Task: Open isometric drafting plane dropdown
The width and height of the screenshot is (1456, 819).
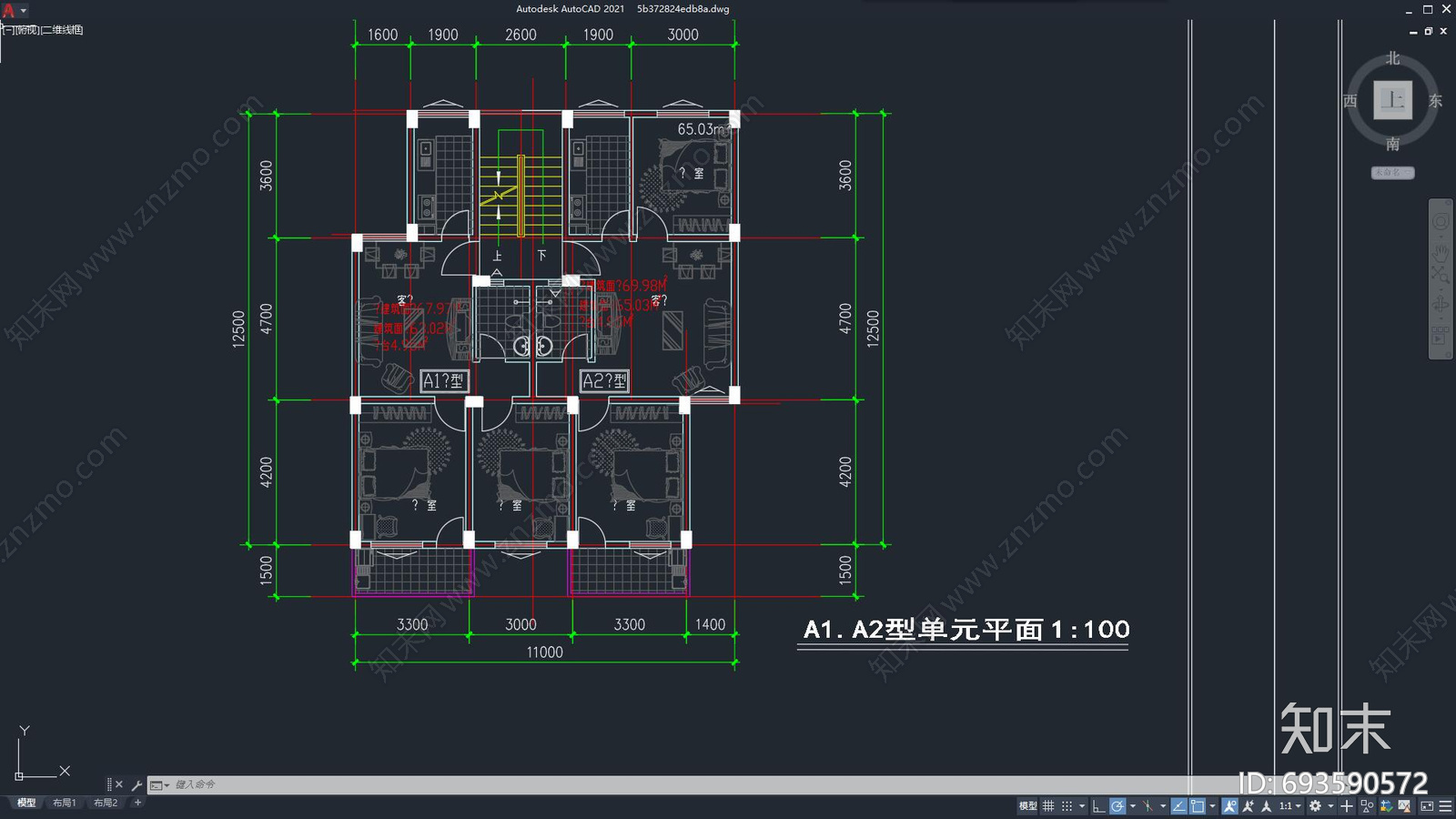Action: [1163, 806]
